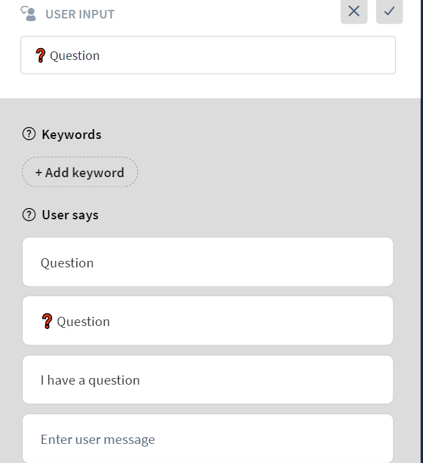Click the USER INPUT header label
The height and width of the screenshot is (463, 423).
click(80, 14)
